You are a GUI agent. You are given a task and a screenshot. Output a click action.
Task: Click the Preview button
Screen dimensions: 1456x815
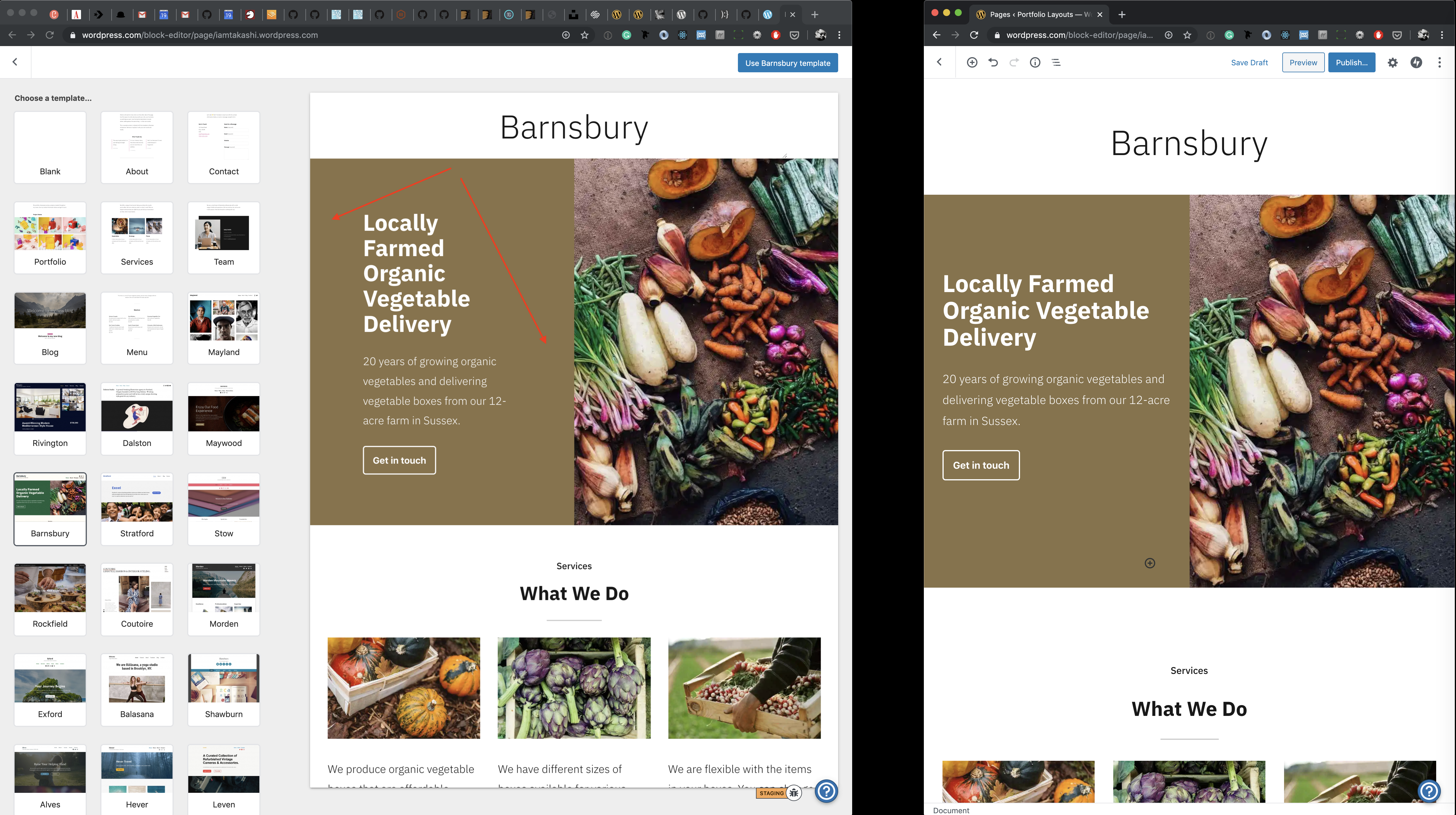pos(1303,63)
